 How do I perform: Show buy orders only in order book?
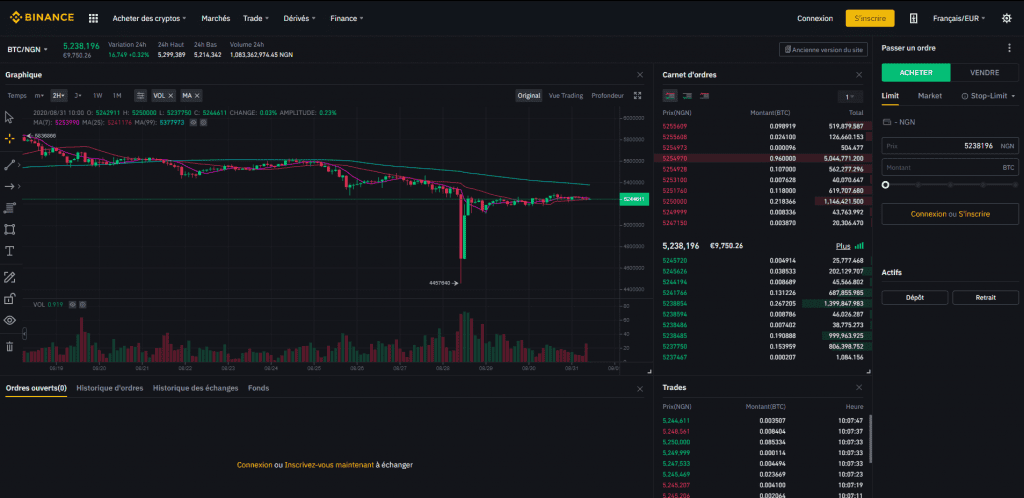687,96
